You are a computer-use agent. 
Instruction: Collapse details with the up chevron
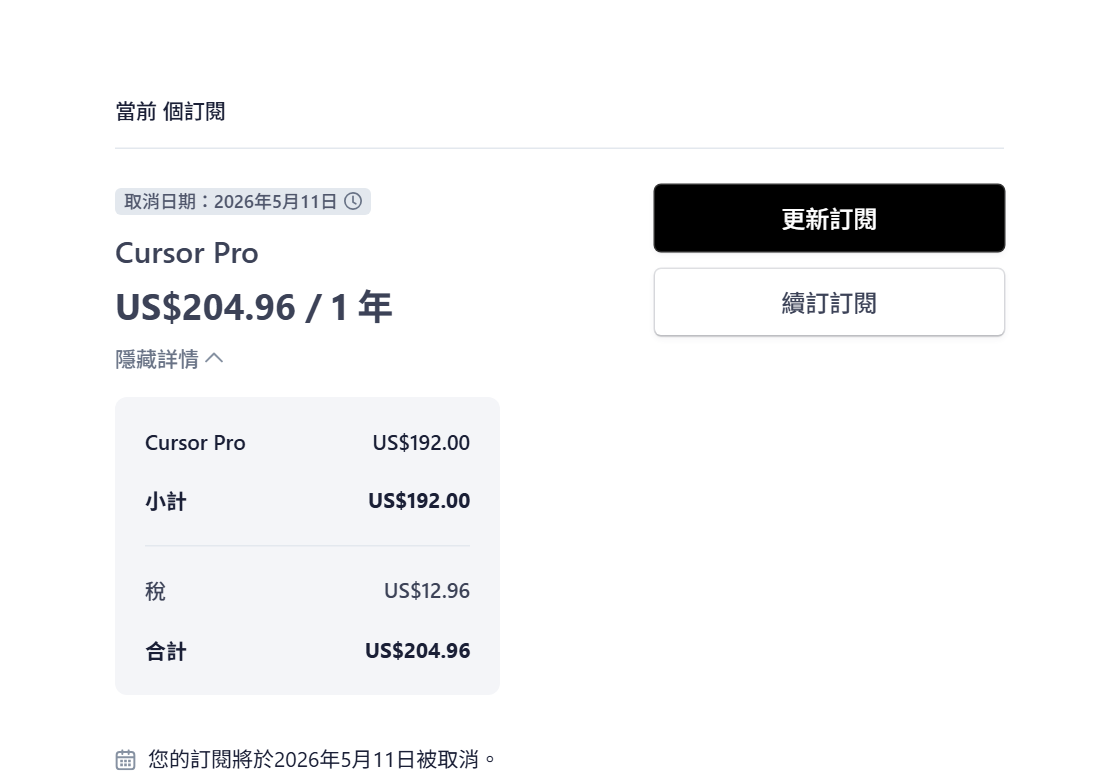tap(214, 359)
